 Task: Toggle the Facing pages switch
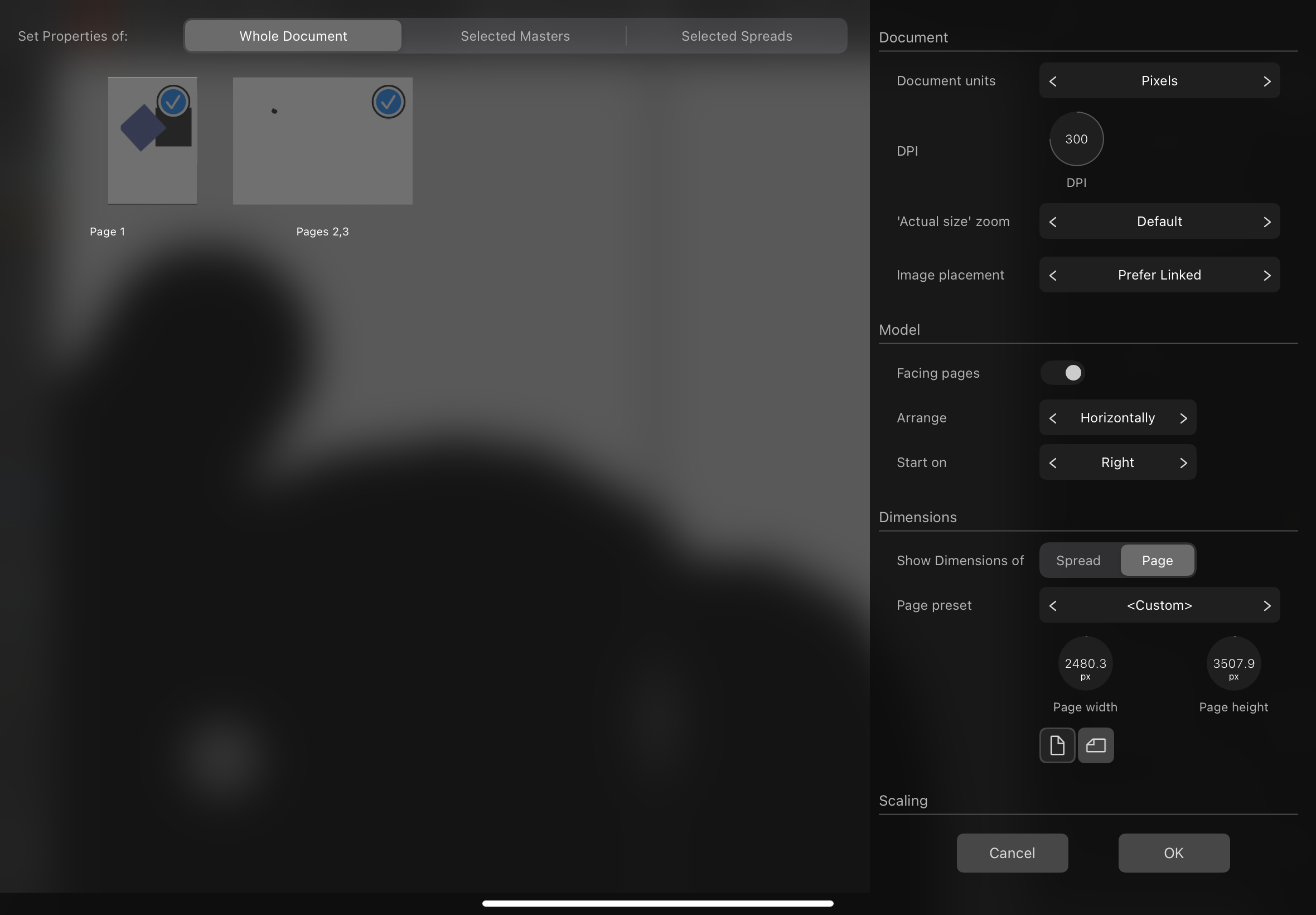tap(1063, 373)
